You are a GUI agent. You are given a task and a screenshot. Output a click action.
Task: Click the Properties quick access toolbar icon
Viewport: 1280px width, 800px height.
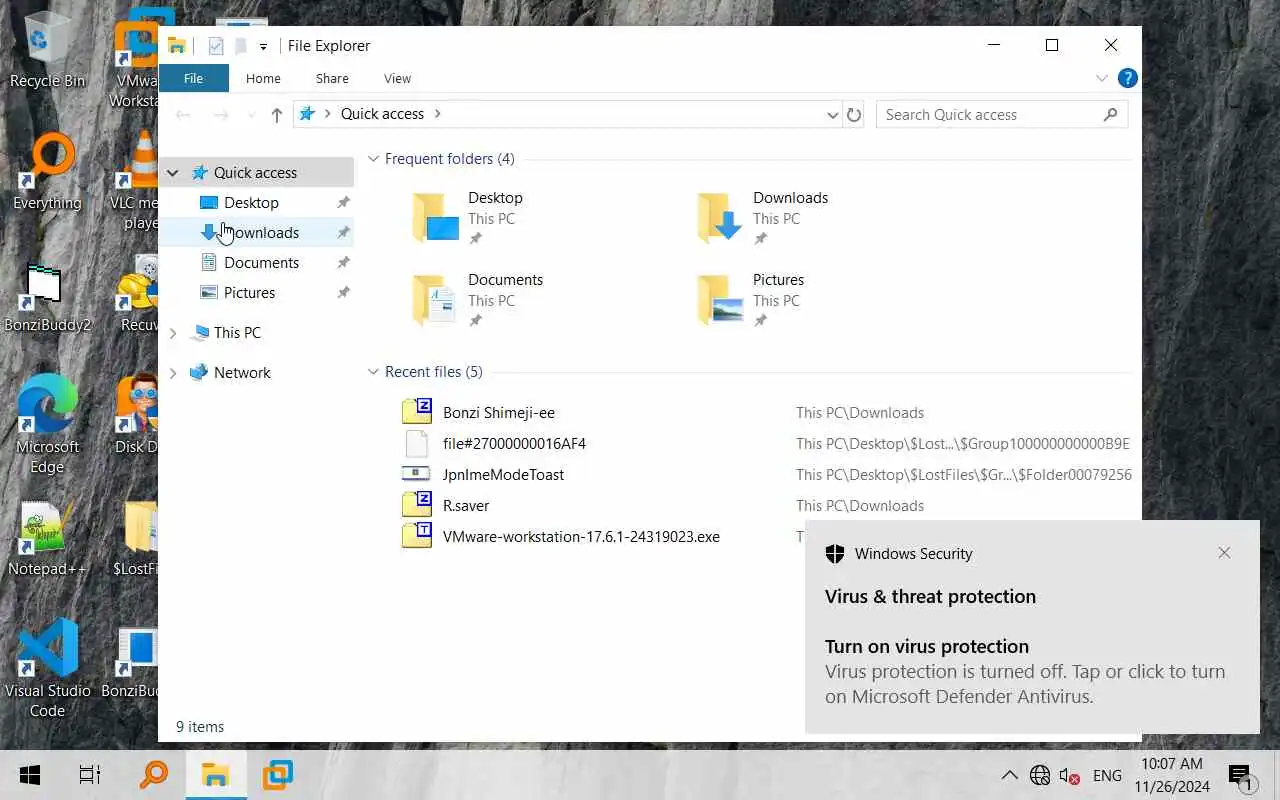point(215,45)
